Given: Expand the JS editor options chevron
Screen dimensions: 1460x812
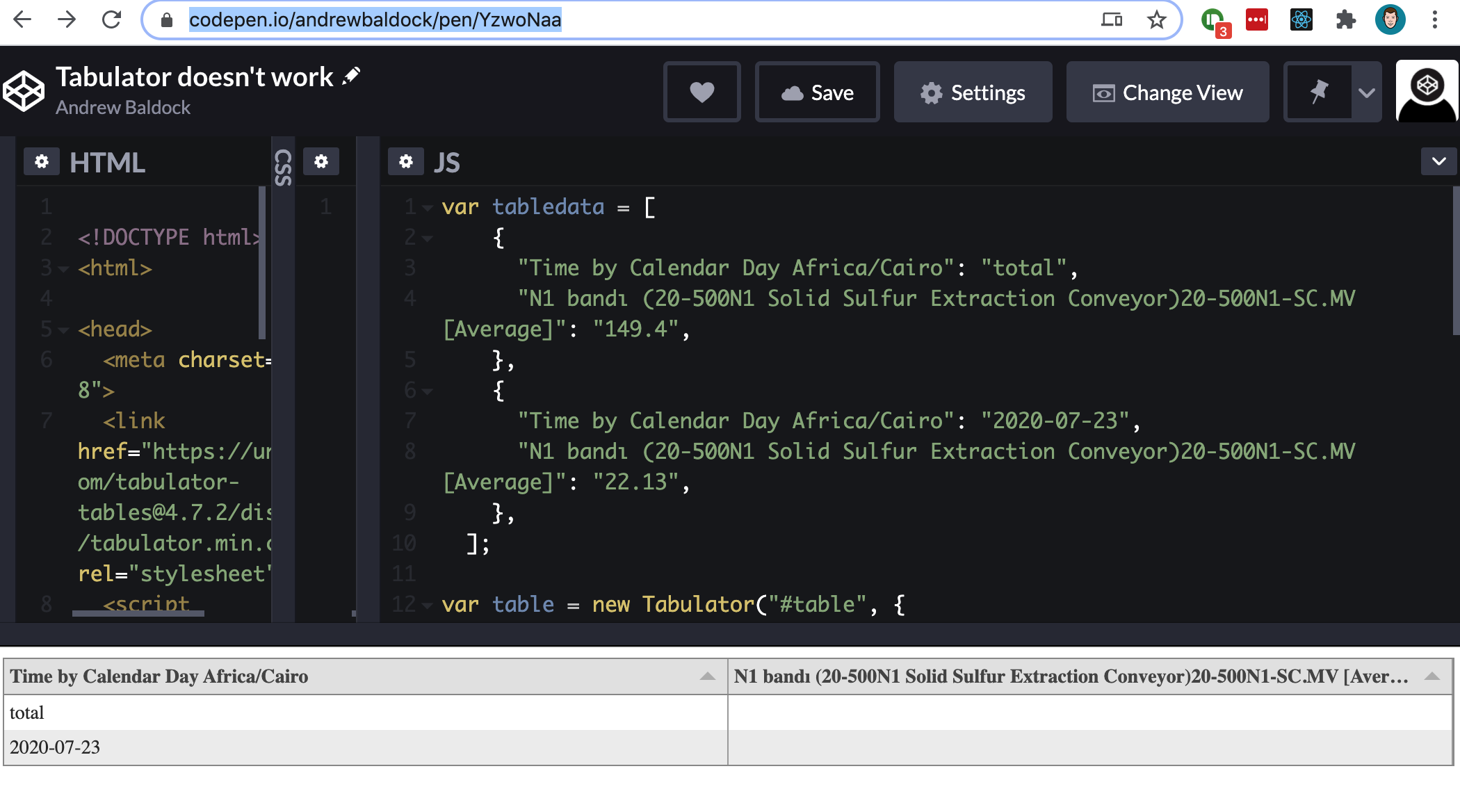Looking at the screenshot, I should pos(1439,161).
